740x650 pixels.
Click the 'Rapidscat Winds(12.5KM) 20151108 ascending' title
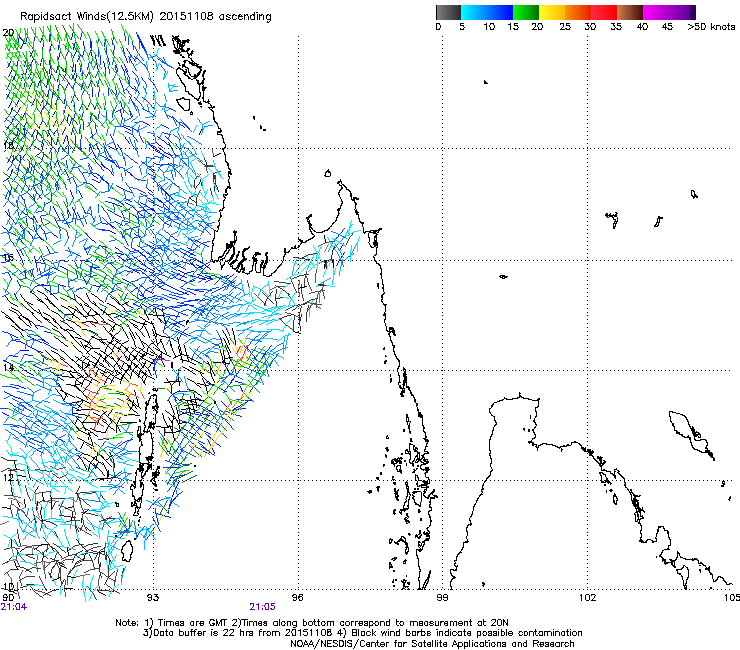(x=146, y=17)
